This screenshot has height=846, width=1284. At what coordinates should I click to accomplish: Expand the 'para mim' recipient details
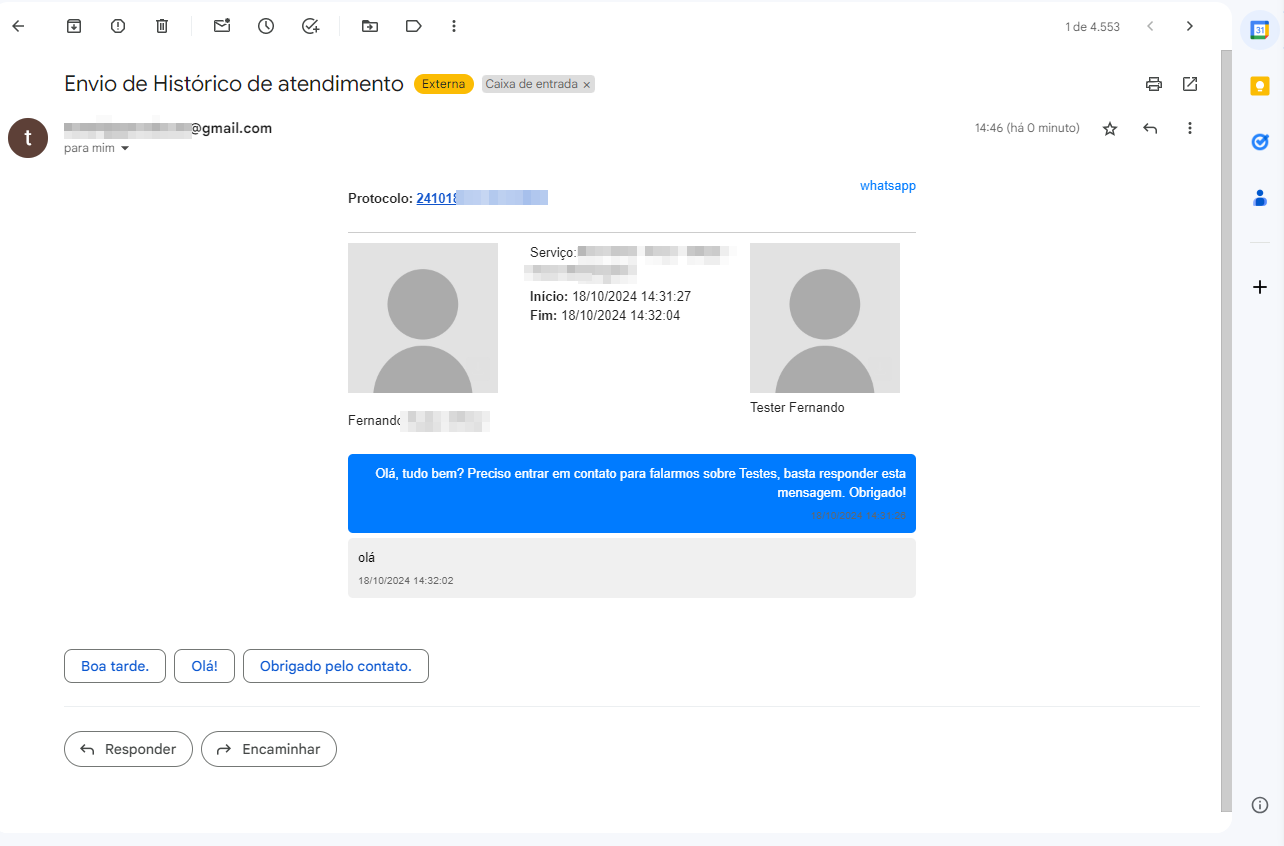point(125,148)
